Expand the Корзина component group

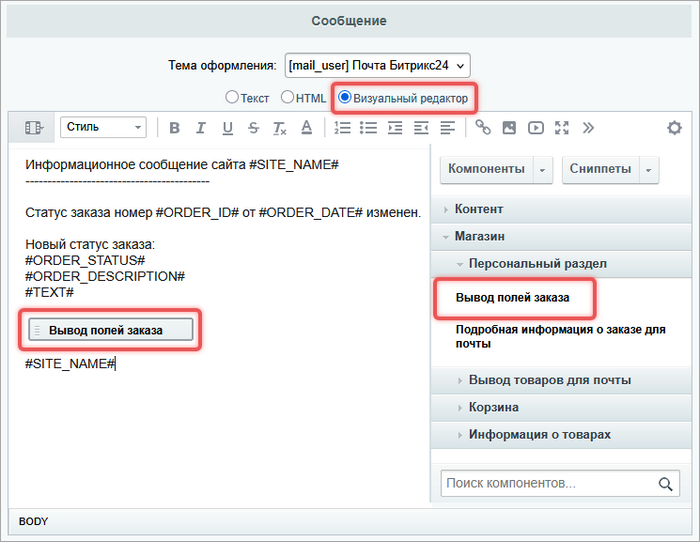click(493, 407)
